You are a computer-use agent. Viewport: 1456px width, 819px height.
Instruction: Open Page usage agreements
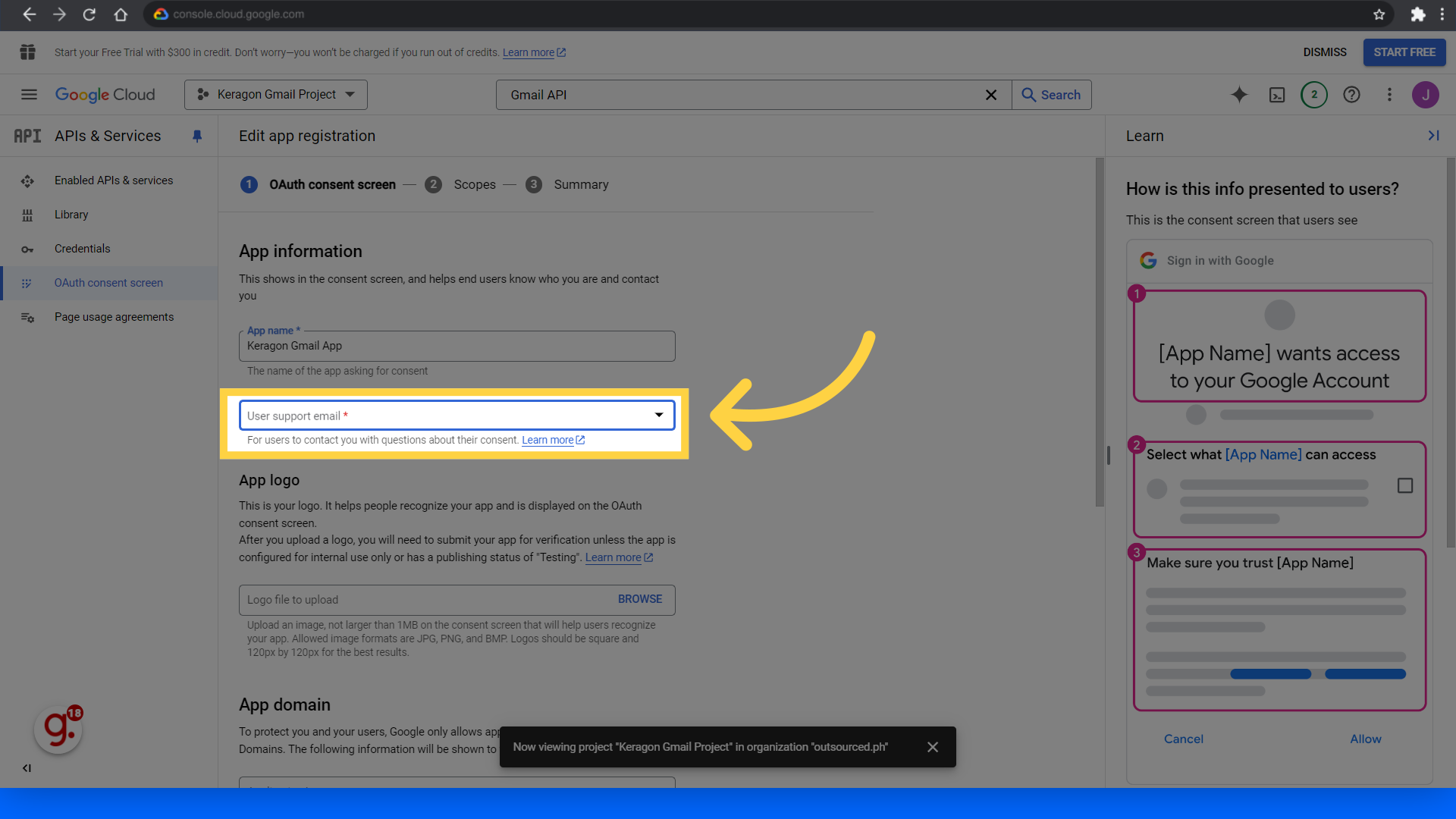109,317
